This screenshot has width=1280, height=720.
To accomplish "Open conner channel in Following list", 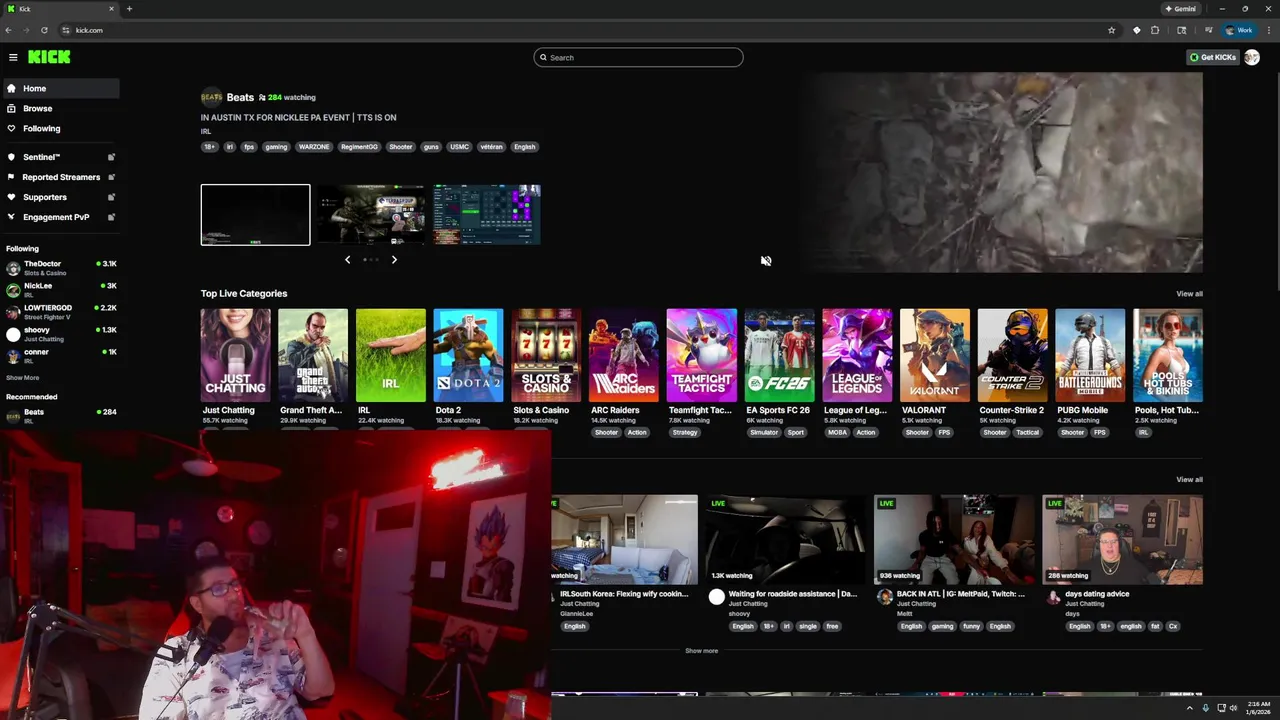I will click(60, 356).
